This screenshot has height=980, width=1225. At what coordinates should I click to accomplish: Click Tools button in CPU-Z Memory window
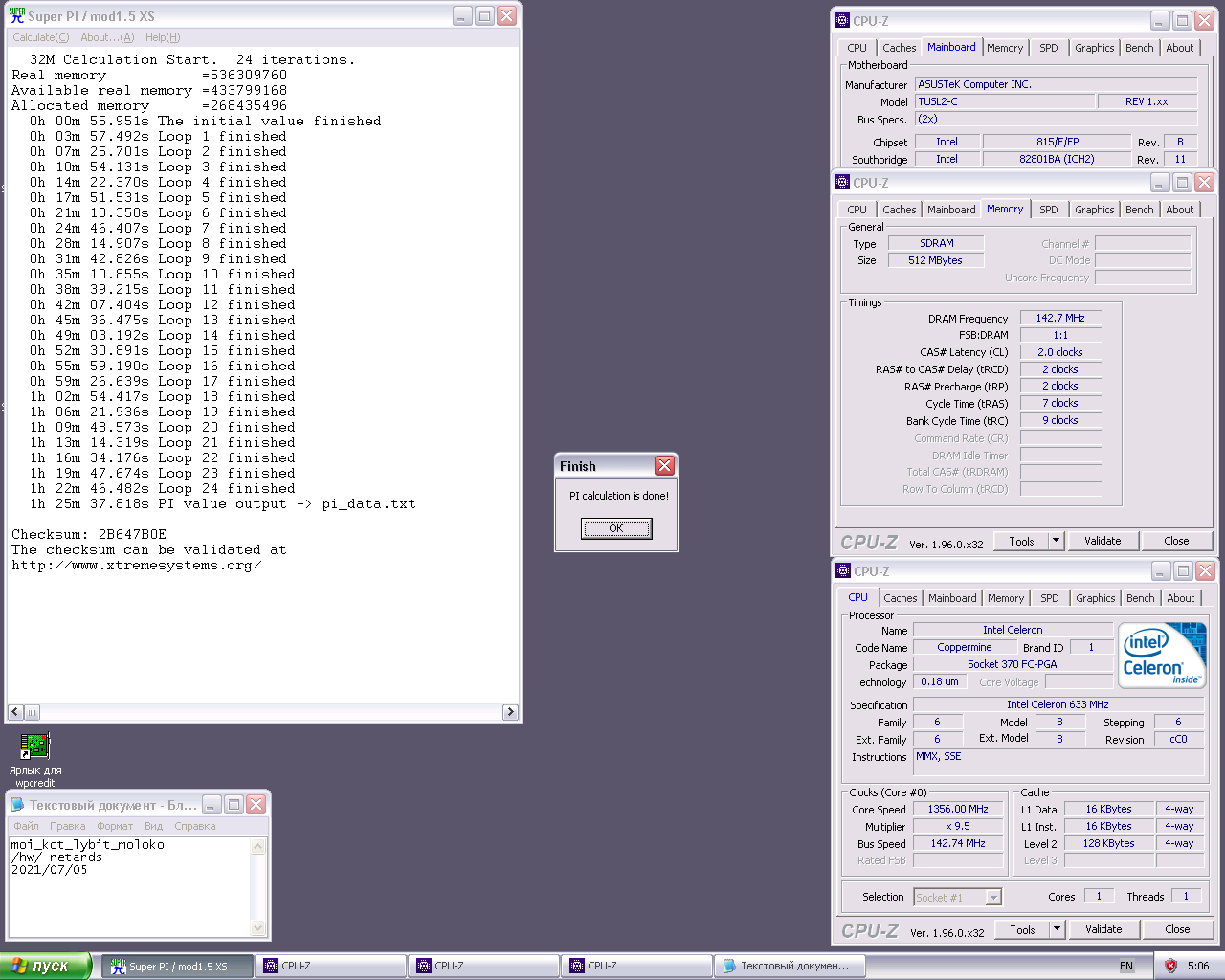(x=1021, y=541)
